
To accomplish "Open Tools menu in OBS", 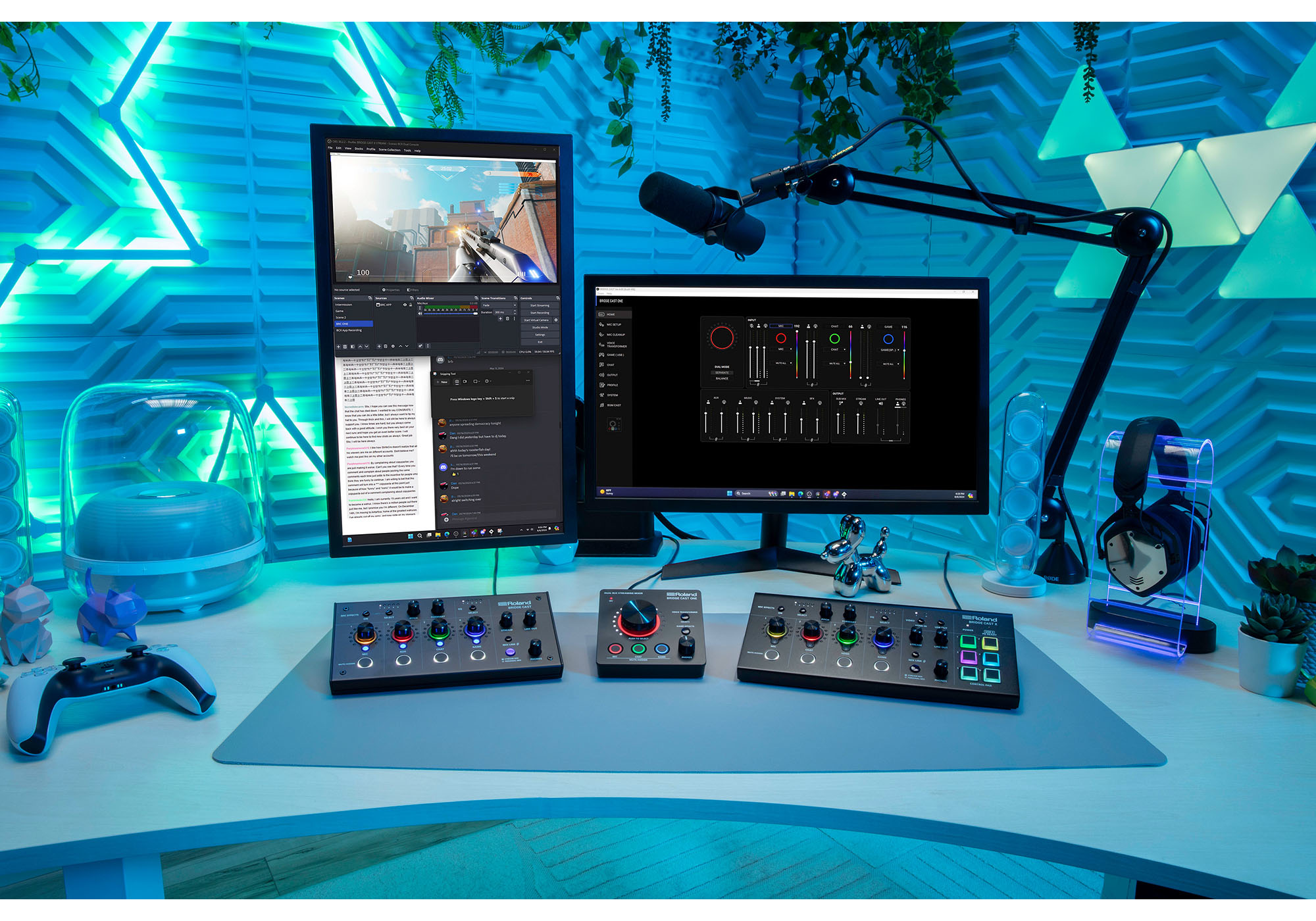I will pos(407,151).
